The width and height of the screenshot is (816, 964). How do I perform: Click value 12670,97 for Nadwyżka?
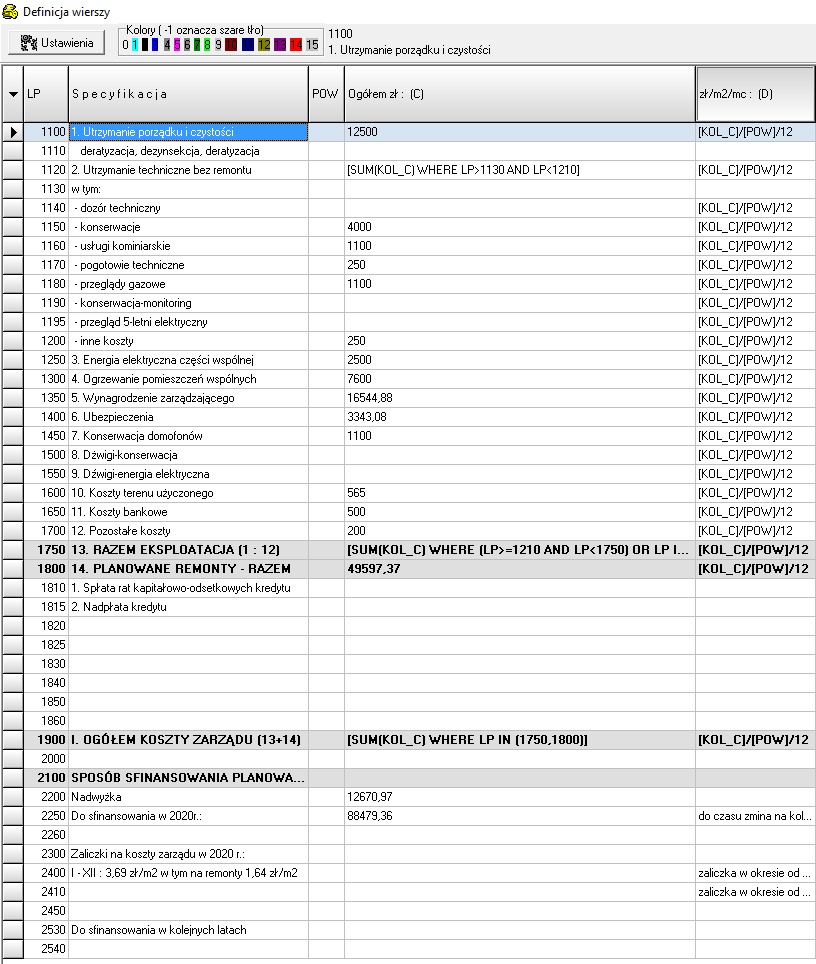tap(520, 797)
